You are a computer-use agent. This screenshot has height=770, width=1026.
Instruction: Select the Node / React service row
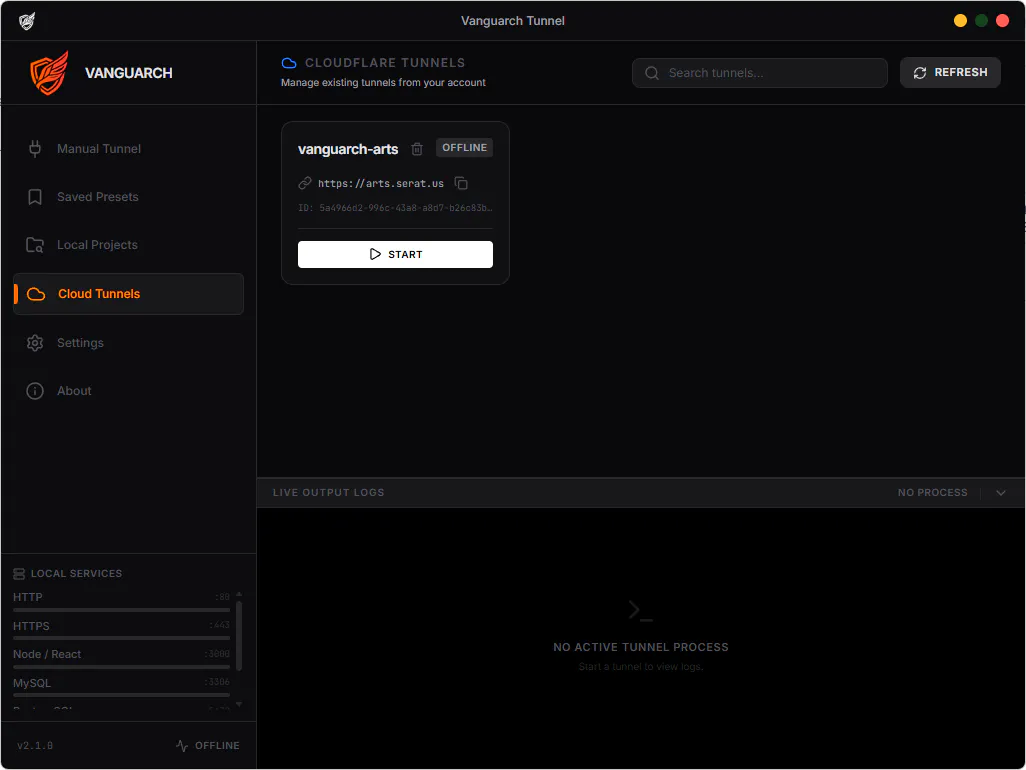pyautogui.click(x=121, y=658)
